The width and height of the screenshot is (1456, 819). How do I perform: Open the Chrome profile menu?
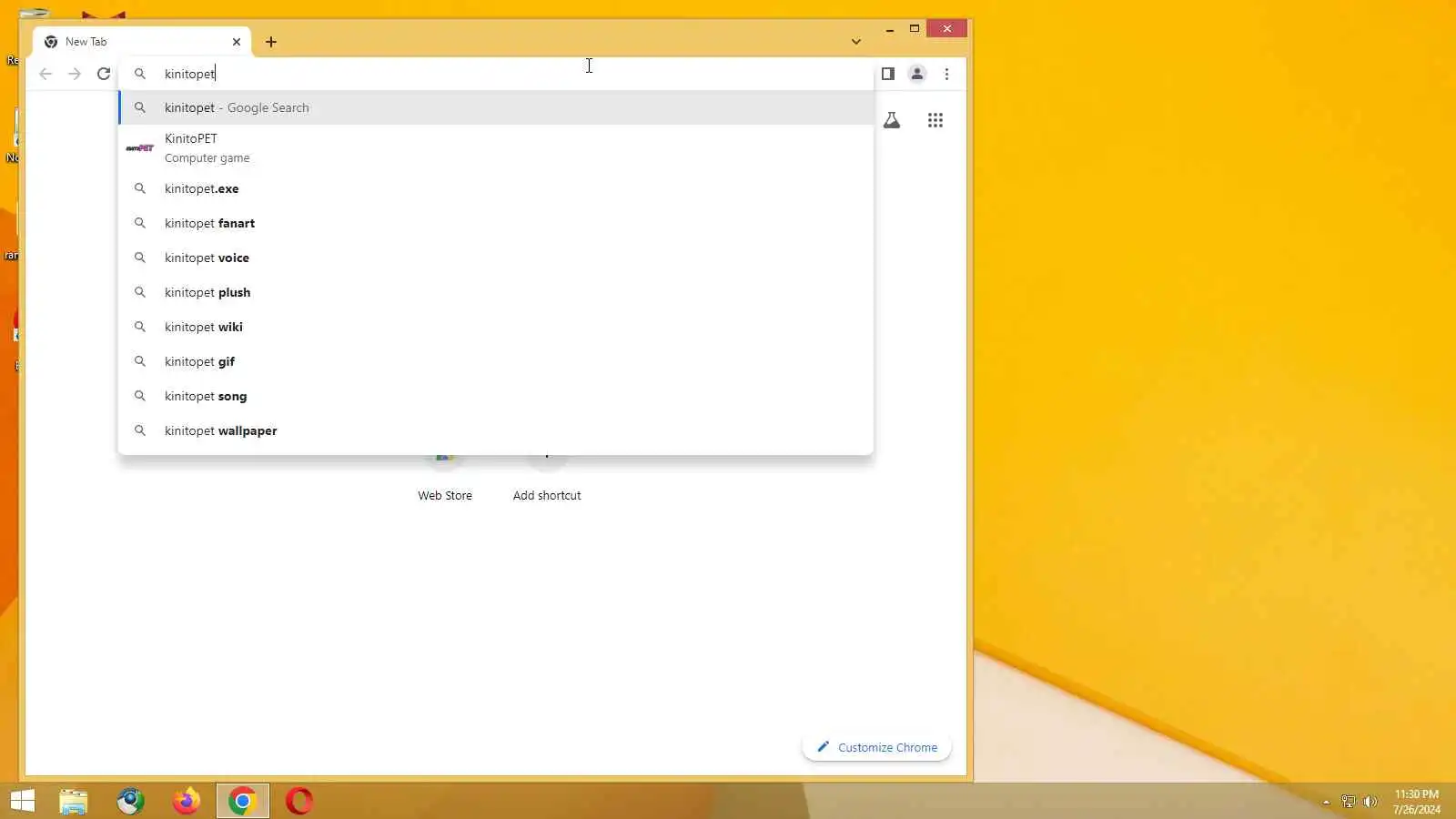tap(917, 74)
